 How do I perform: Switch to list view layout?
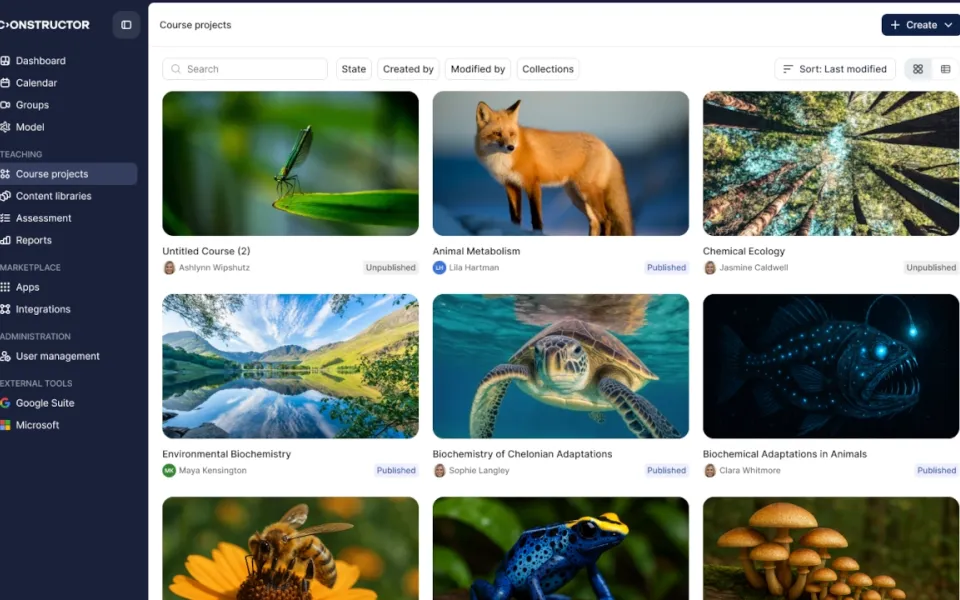tap(945, 69)
